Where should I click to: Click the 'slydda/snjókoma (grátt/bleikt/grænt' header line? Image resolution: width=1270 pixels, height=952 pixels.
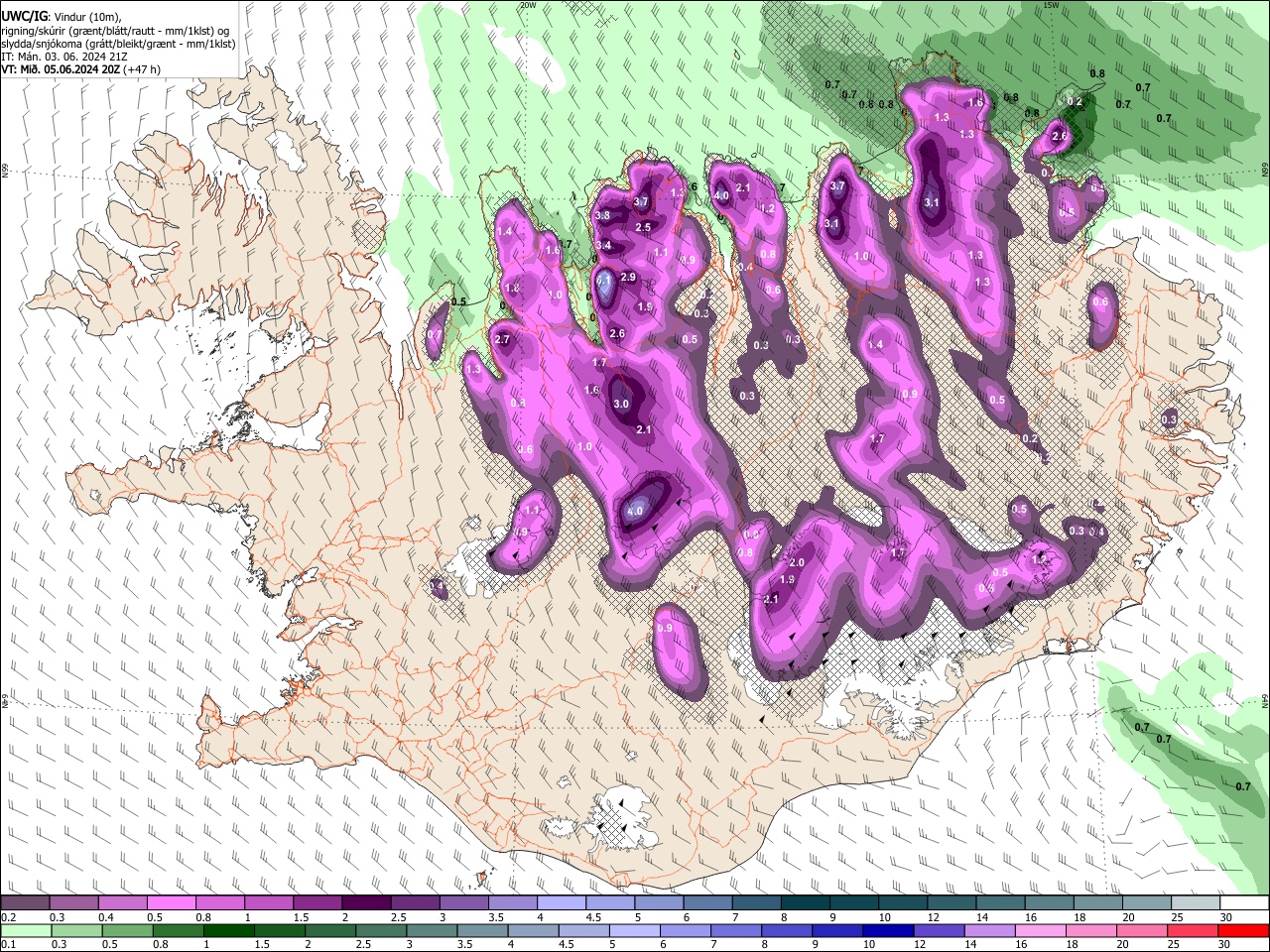(x=118, y=44)
